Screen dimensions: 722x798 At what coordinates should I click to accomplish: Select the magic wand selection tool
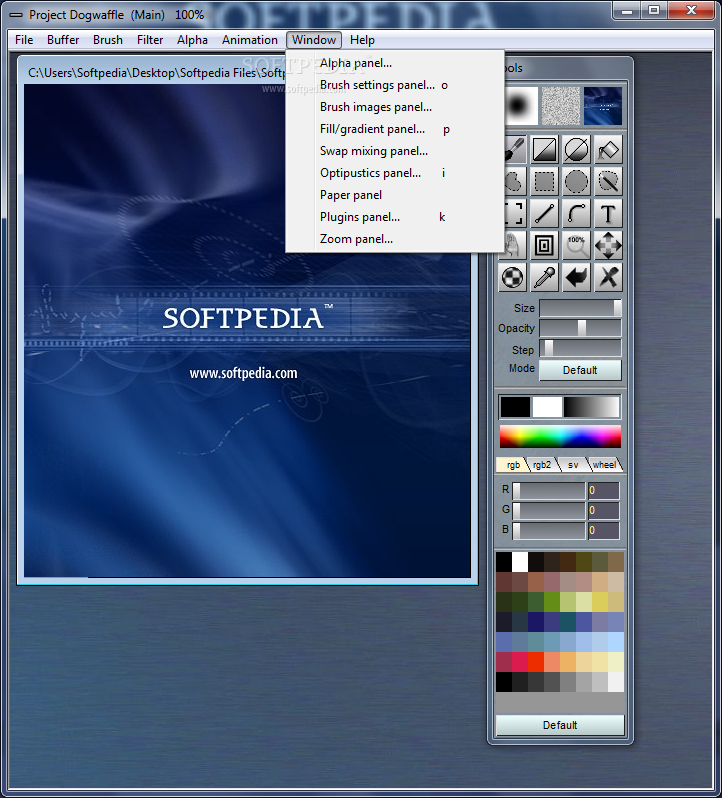coord(608,181)
